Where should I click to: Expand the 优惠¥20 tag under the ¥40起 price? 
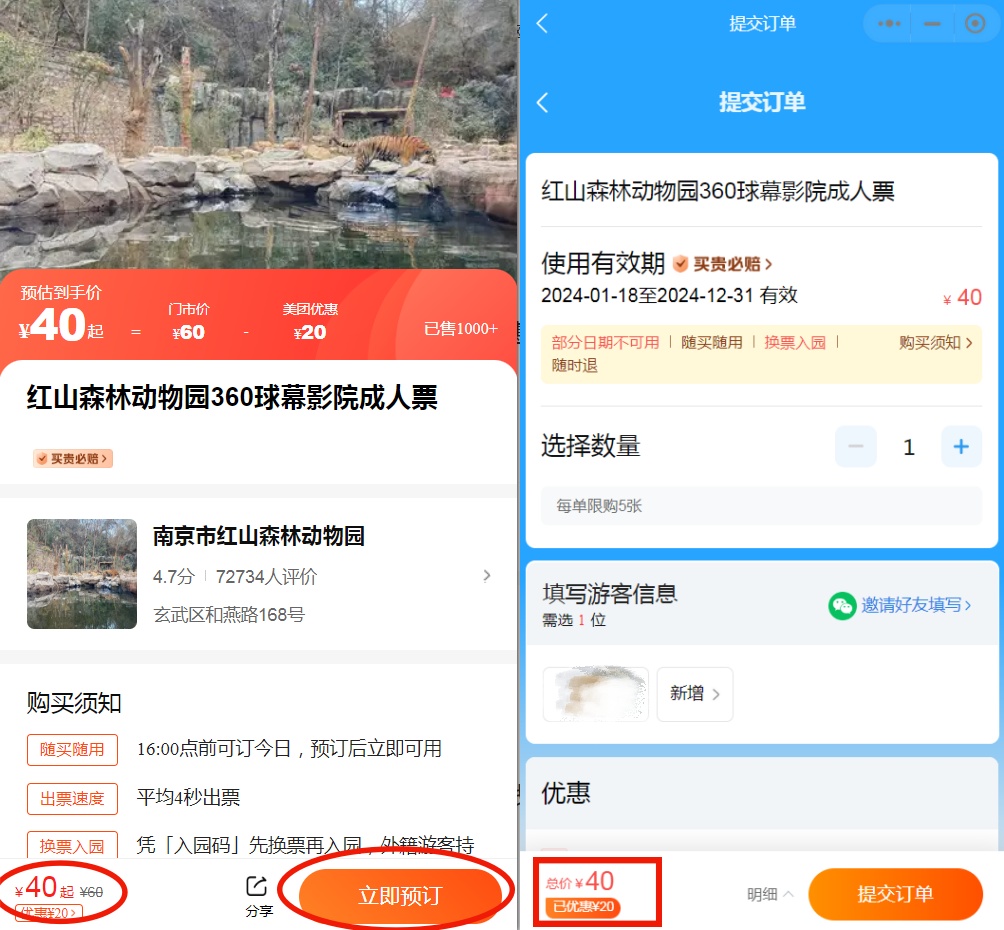pyautogui.click(x=49, y=912)
